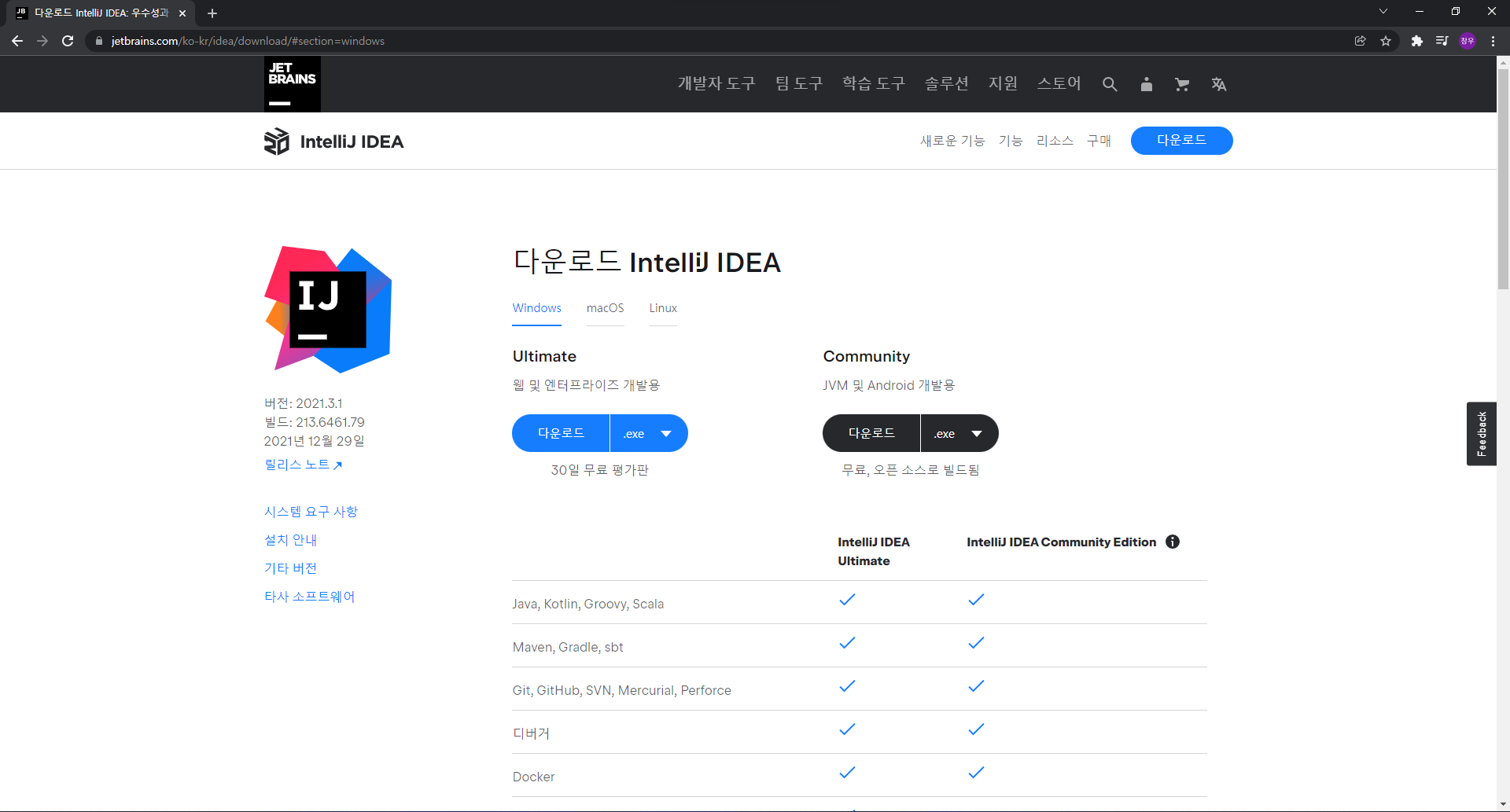Open the 팀 도구 menu

(x=799, y=83)
